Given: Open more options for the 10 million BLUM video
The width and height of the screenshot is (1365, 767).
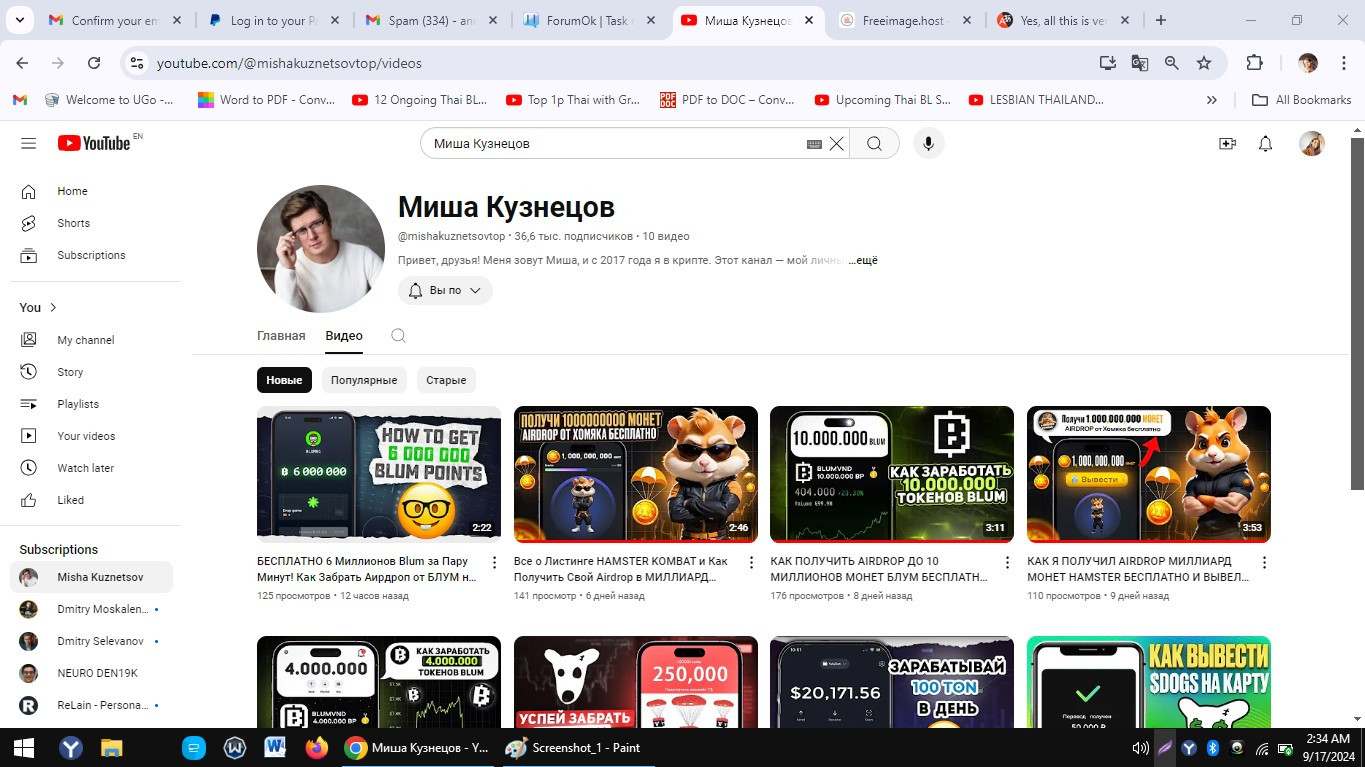Looking at the screenshot, I should click(1007, 563).
